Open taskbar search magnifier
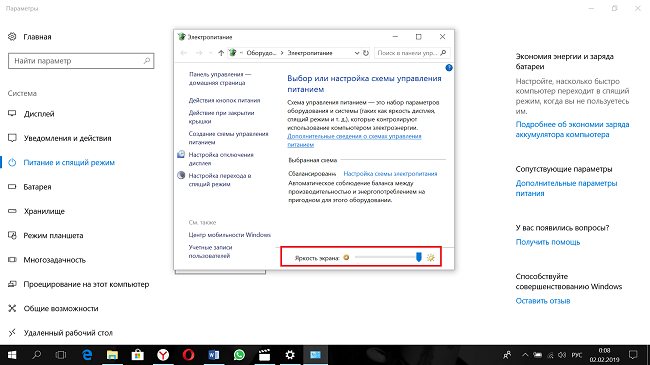 tap(36, 355)
